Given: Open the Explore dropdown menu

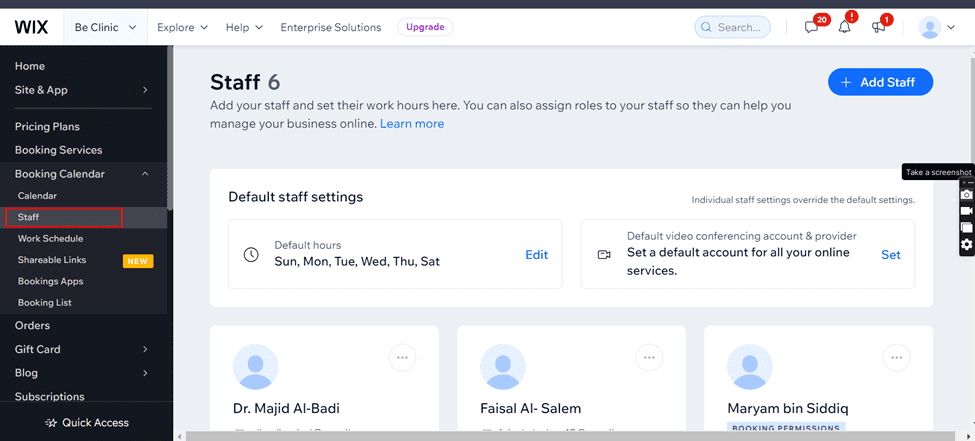Looking at the screenshot, I should [x=182, y=27].
